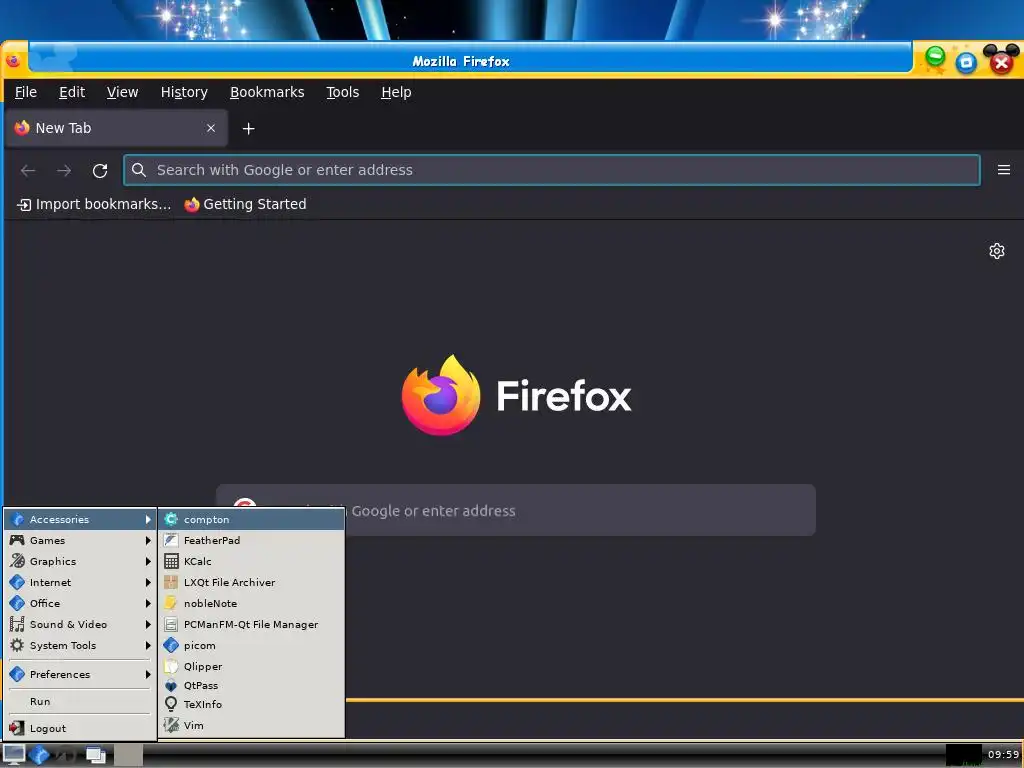Focus the address bar search field

click(x=552, y=170)
